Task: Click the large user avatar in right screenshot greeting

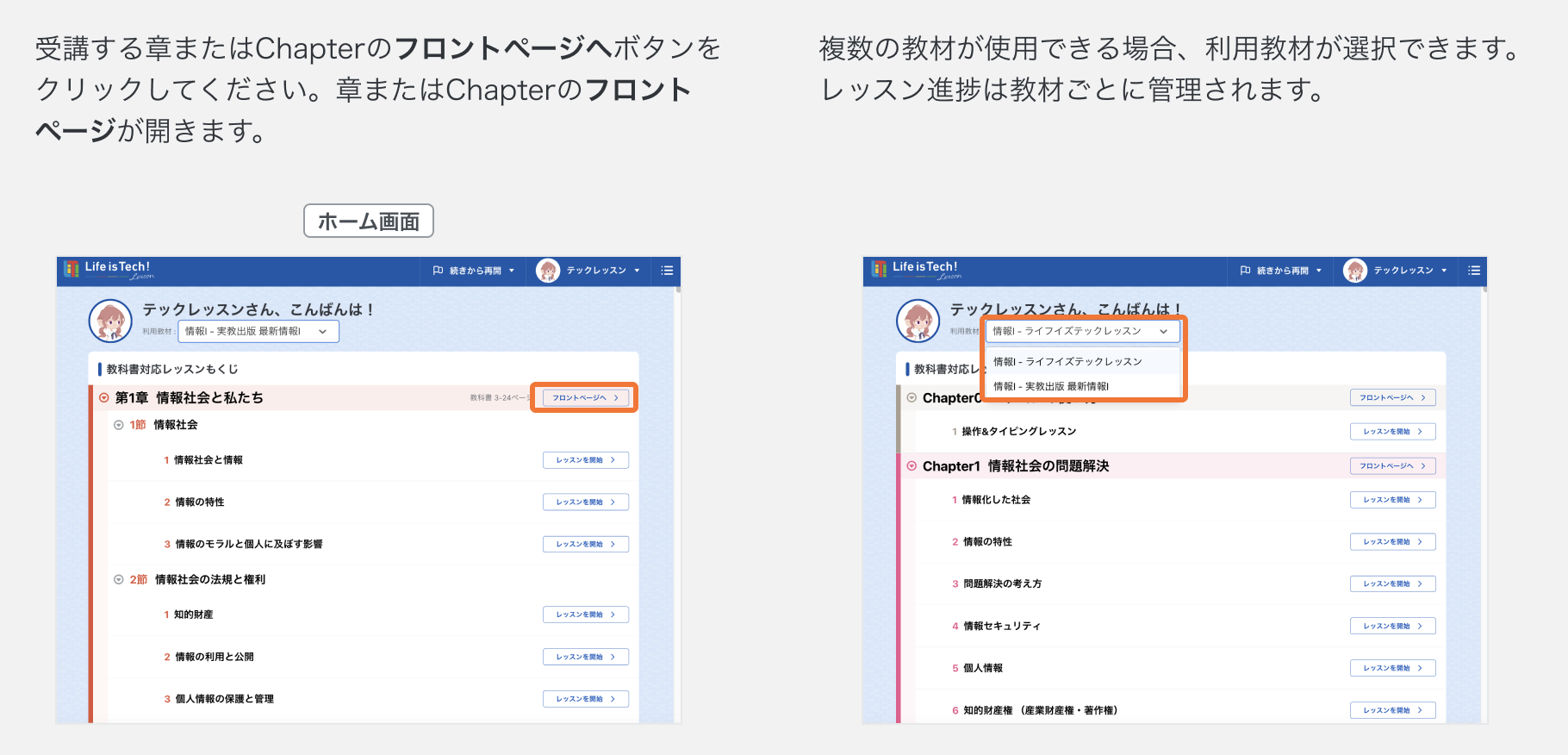Action: 918,321
